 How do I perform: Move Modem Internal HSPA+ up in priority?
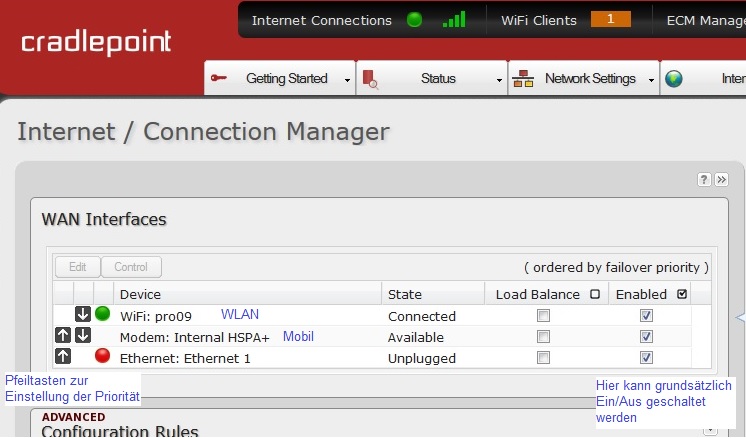63,335
